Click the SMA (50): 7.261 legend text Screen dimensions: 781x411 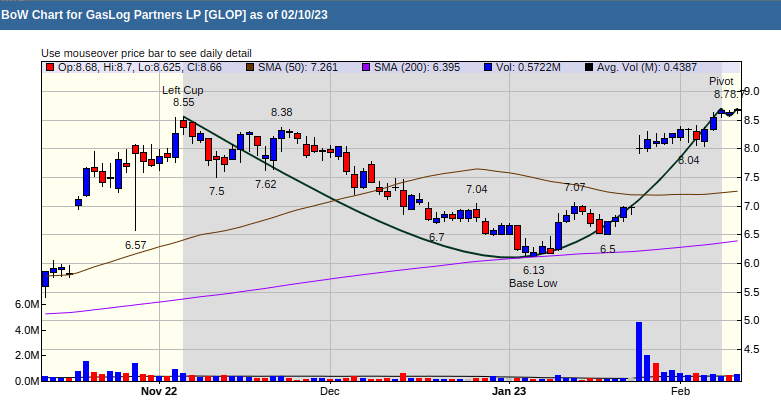(x=298, y=67)
